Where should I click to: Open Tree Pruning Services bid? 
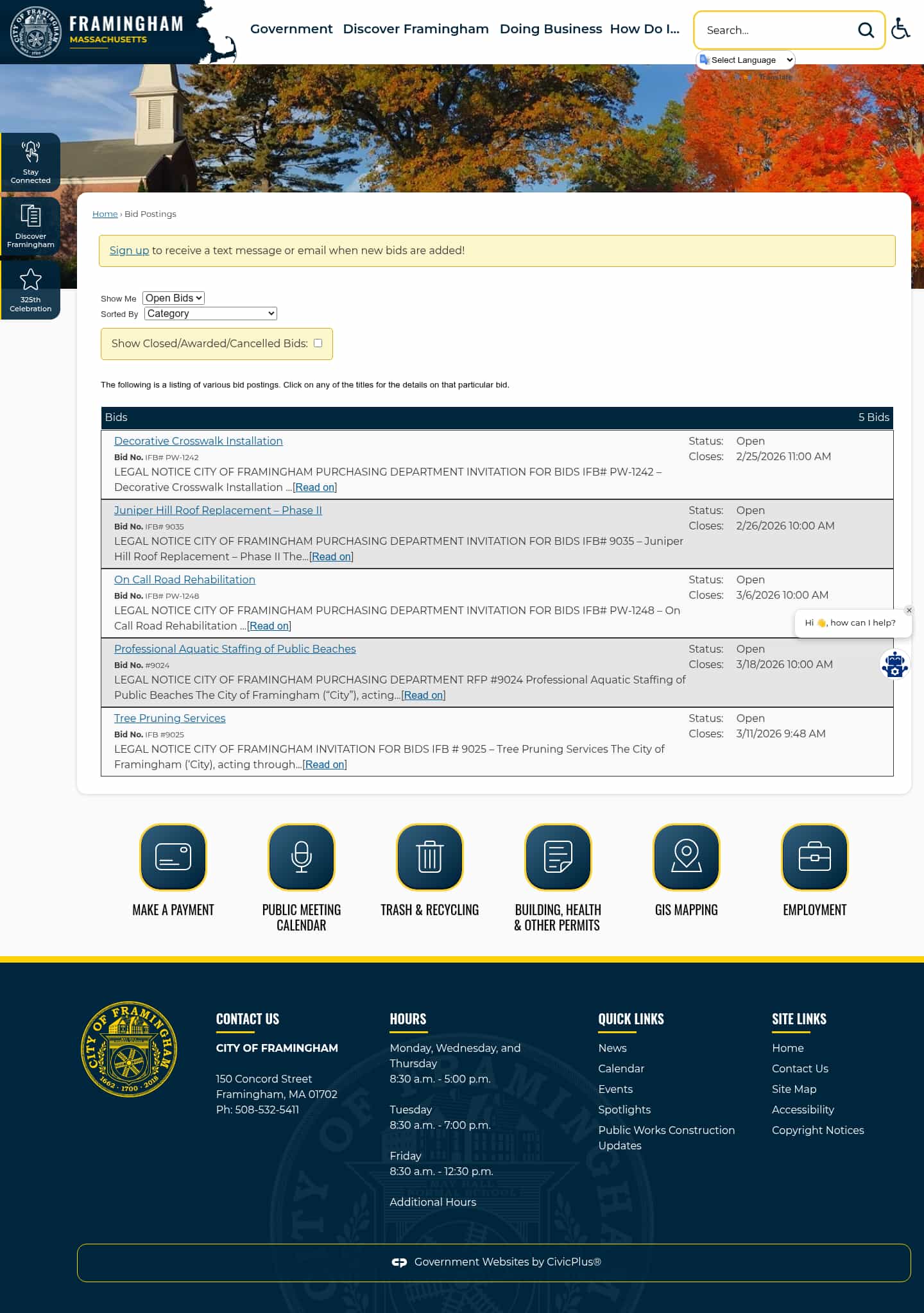coord(170,718)
